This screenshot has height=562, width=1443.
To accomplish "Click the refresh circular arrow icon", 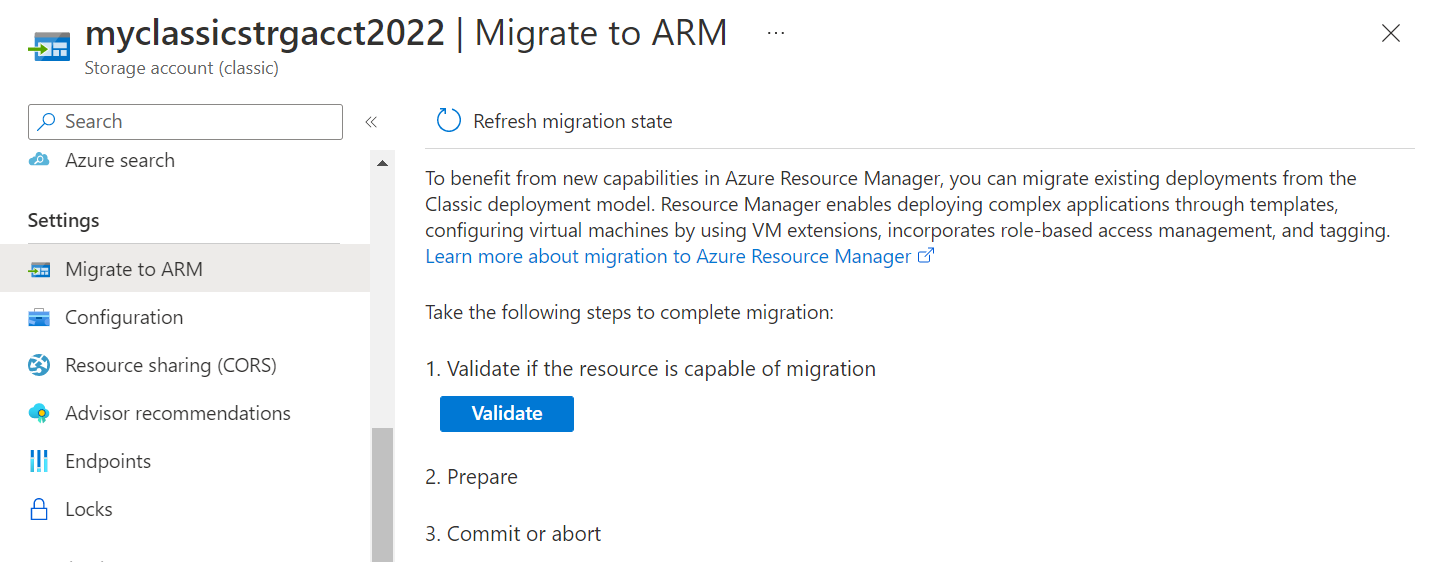I will tap(449, 121).
